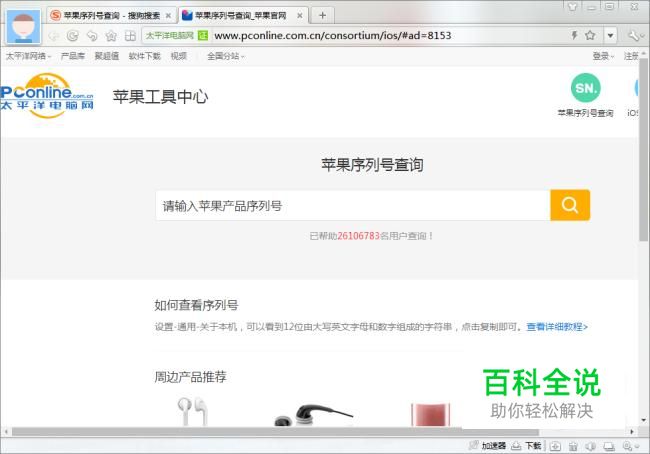This screenshot has width=650, height=454.
Task: Open the 产品库 nav link
Action: 73,56
